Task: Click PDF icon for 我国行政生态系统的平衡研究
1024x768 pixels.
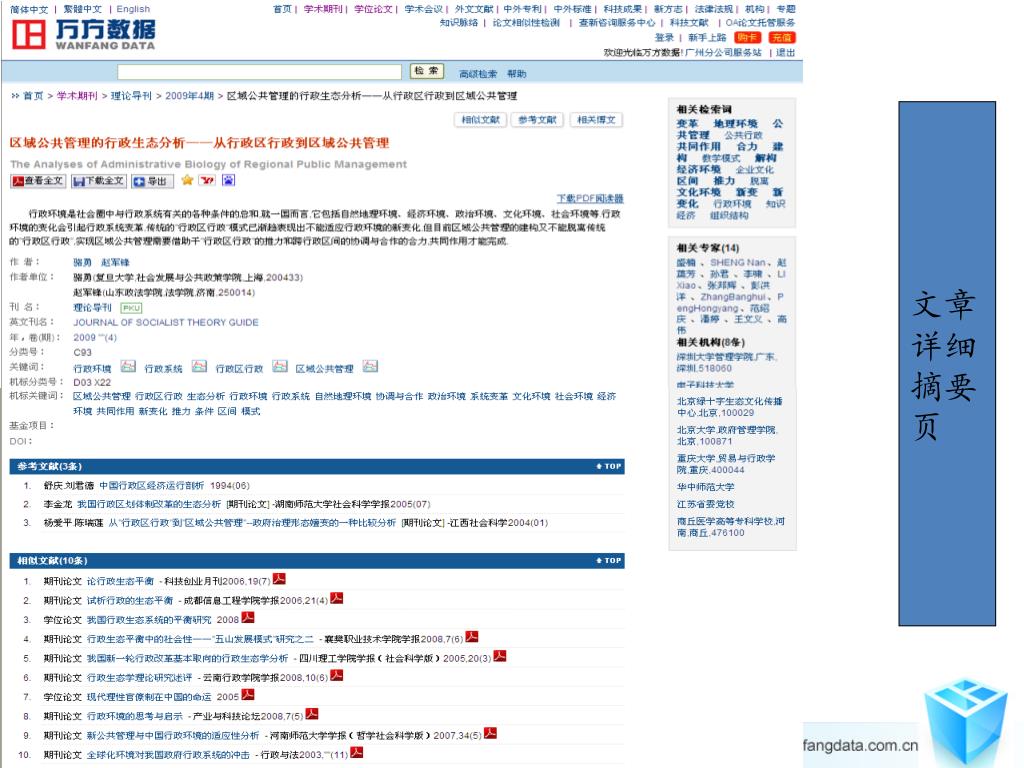Action: (248, 617)
